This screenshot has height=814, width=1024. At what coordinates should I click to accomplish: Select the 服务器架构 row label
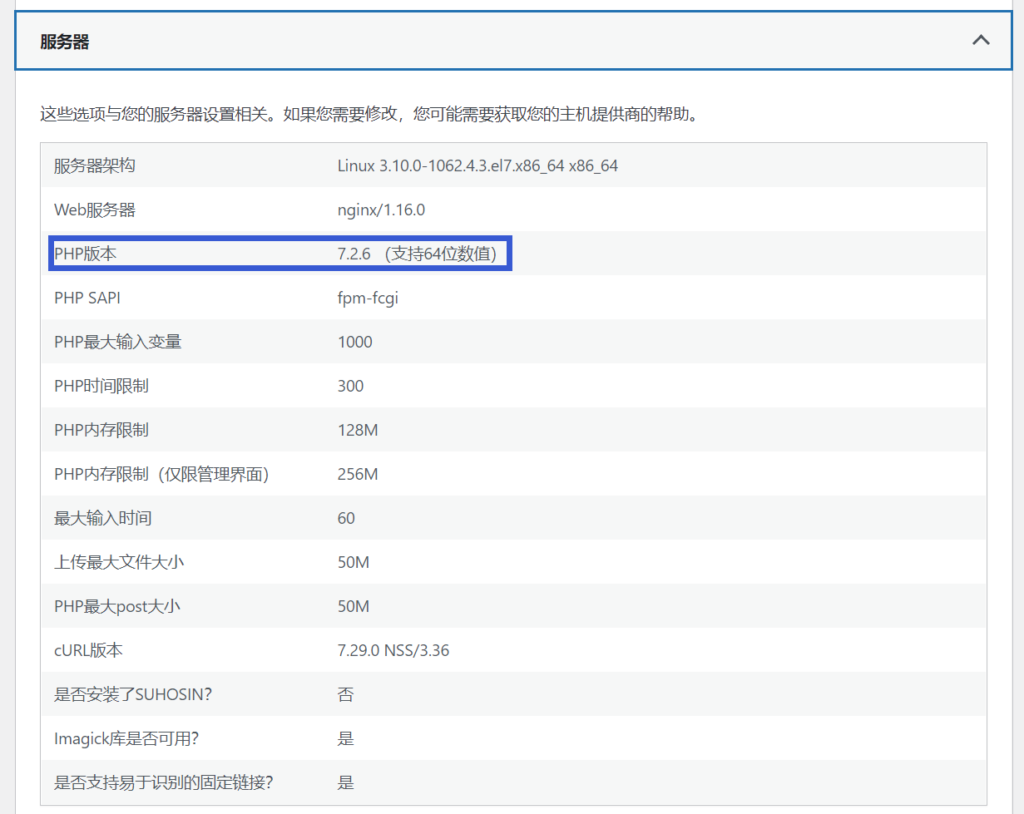95,166
